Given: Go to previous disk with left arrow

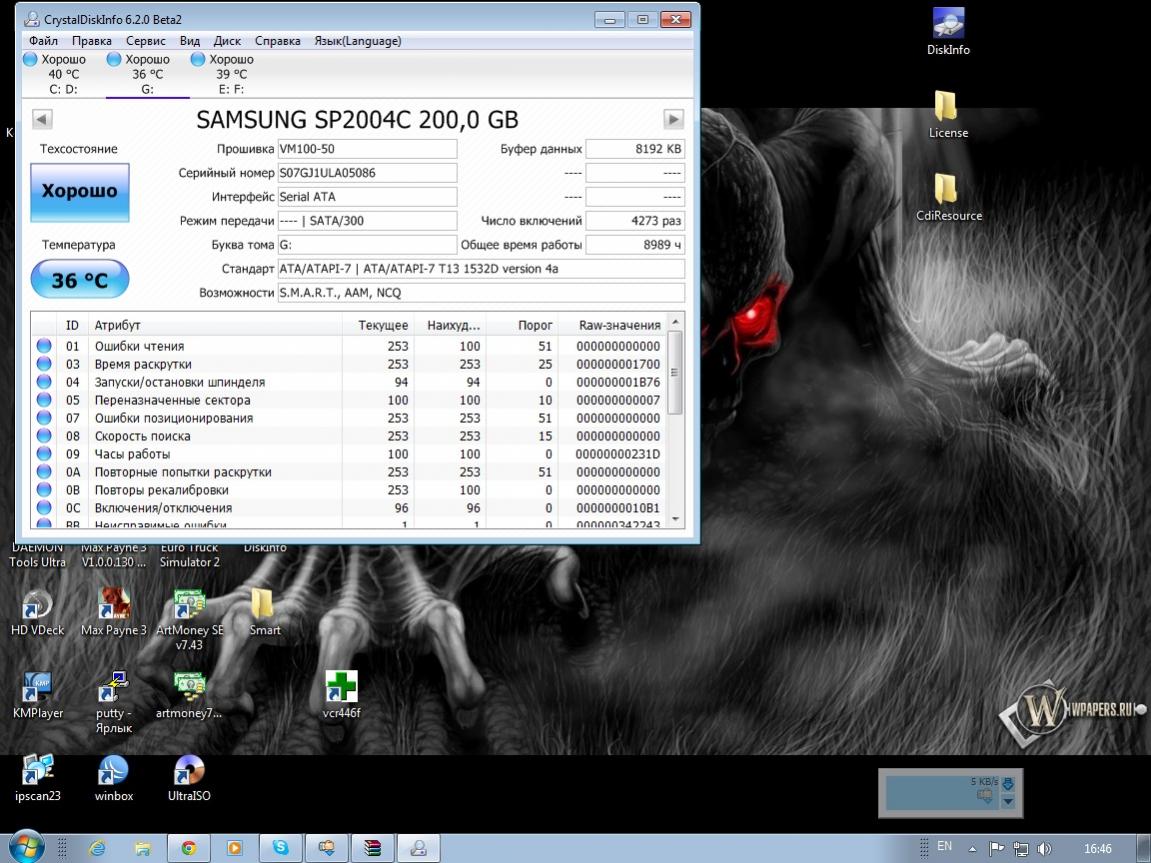Looking at the screenshot, I should (42, 119).
